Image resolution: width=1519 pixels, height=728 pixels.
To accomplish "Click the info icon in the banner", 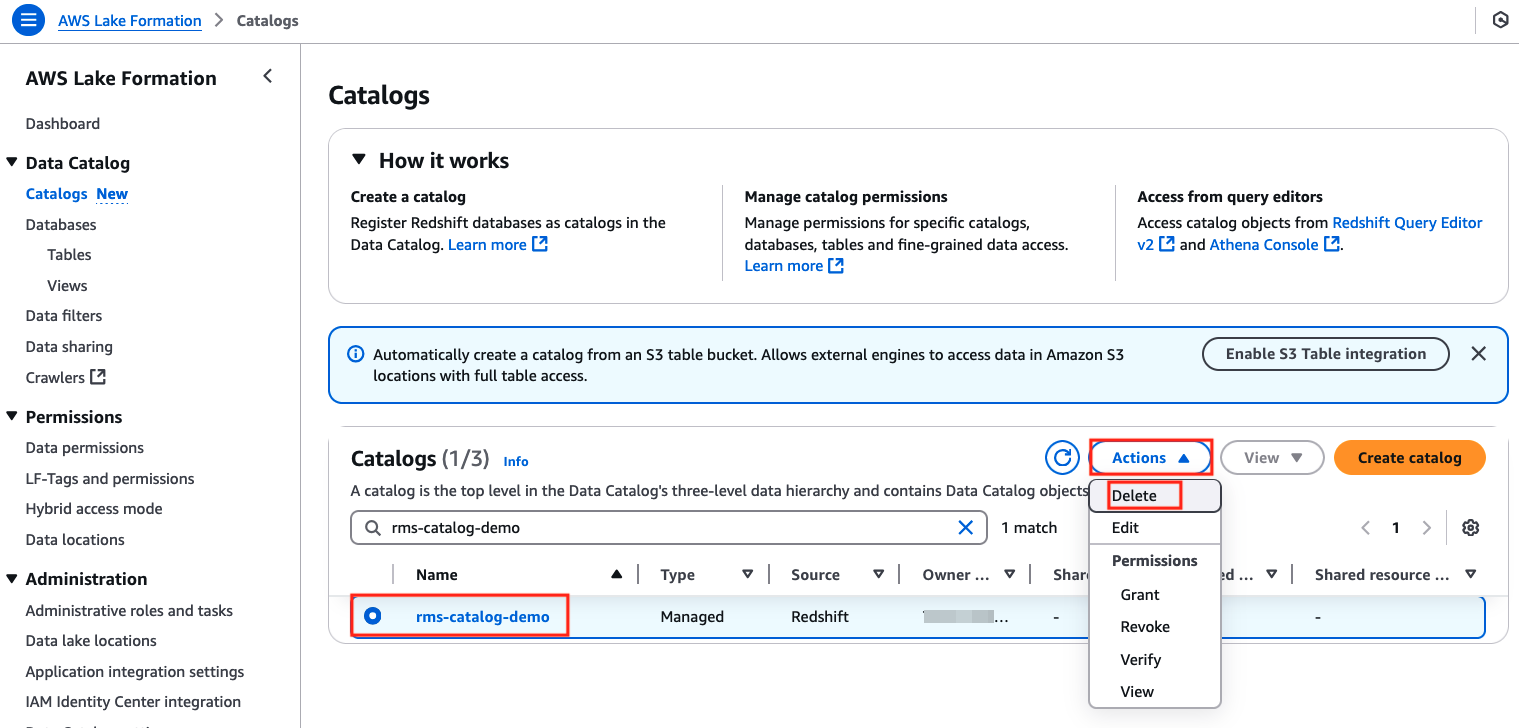I will point(355,354).
